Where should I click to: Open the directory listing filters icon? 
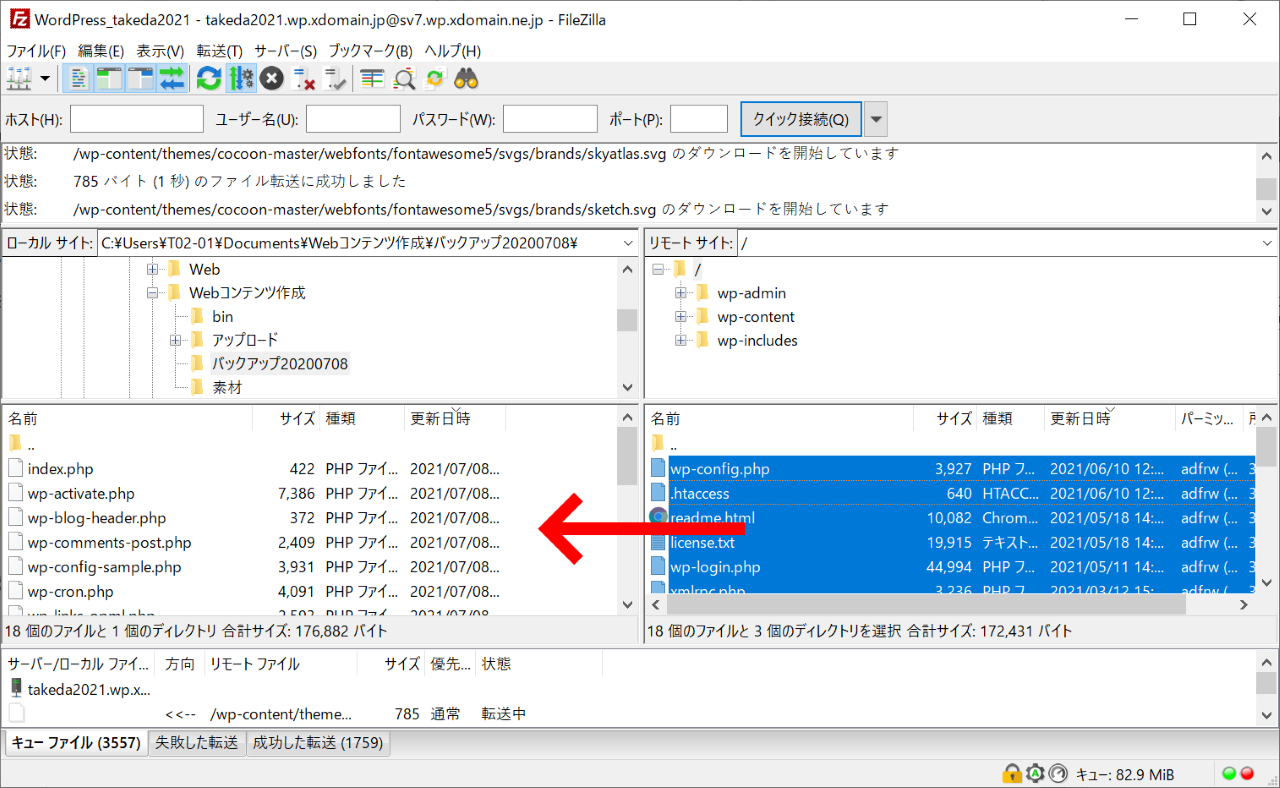(x=372, y=78)
